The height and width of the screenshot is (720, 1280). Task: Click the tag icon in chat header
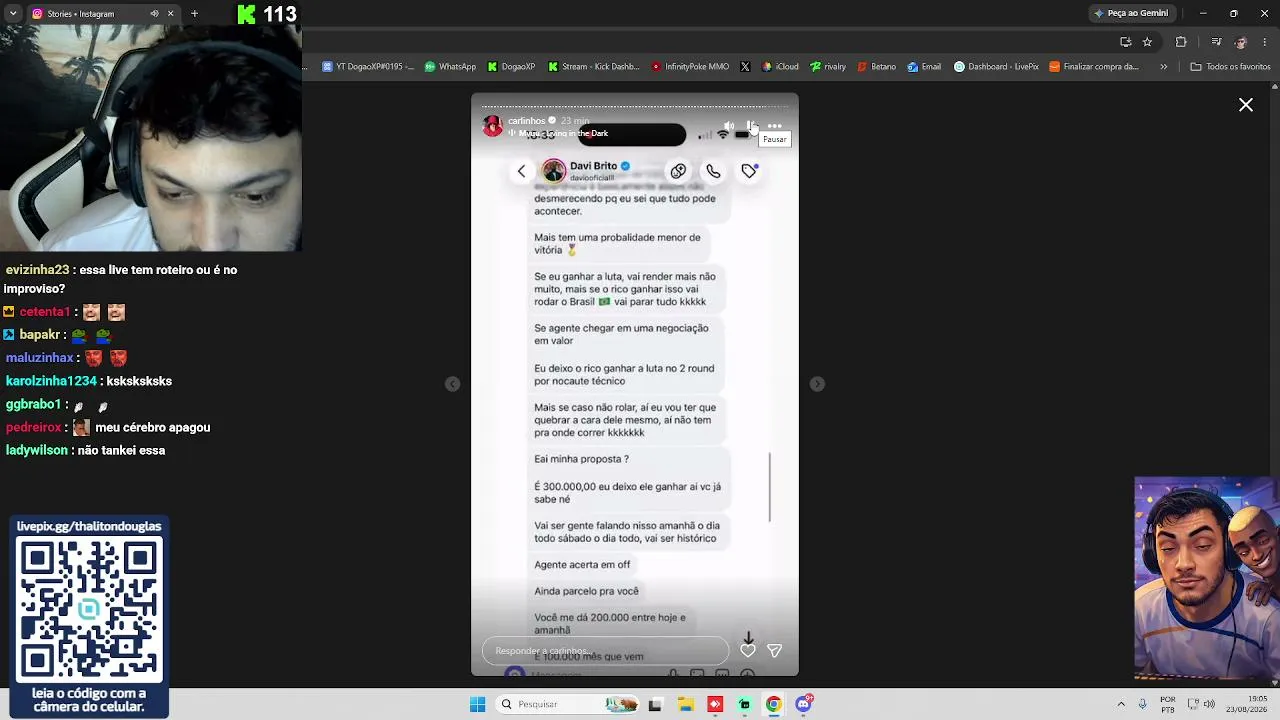(749, 171)
